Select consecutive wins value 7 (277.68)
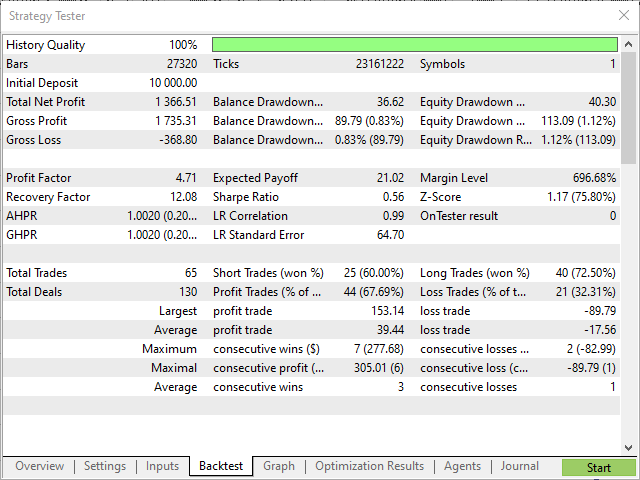The height and width of the screenshot is (480, 640). point(378,349)
